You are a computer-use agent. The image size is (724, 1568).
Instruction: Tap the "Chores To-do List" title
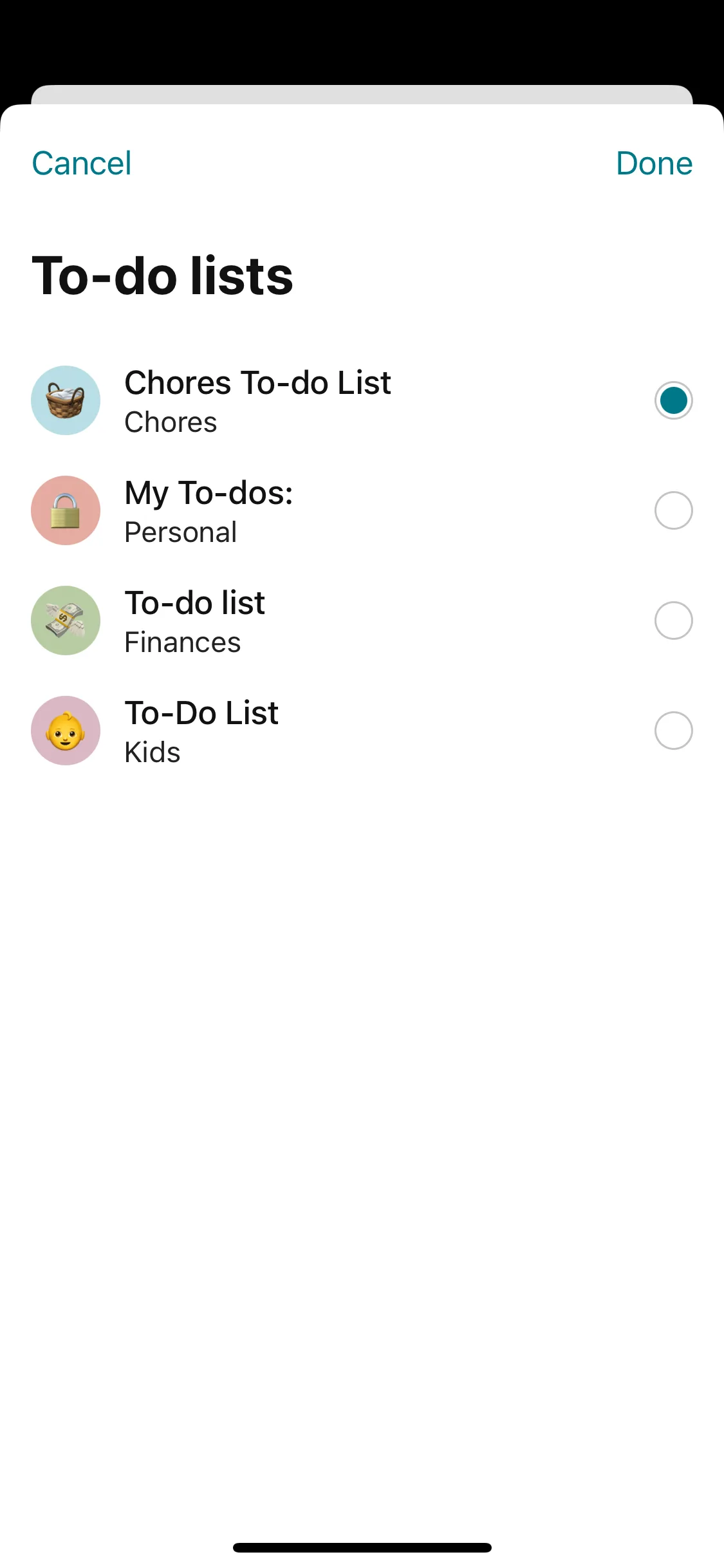257,383
